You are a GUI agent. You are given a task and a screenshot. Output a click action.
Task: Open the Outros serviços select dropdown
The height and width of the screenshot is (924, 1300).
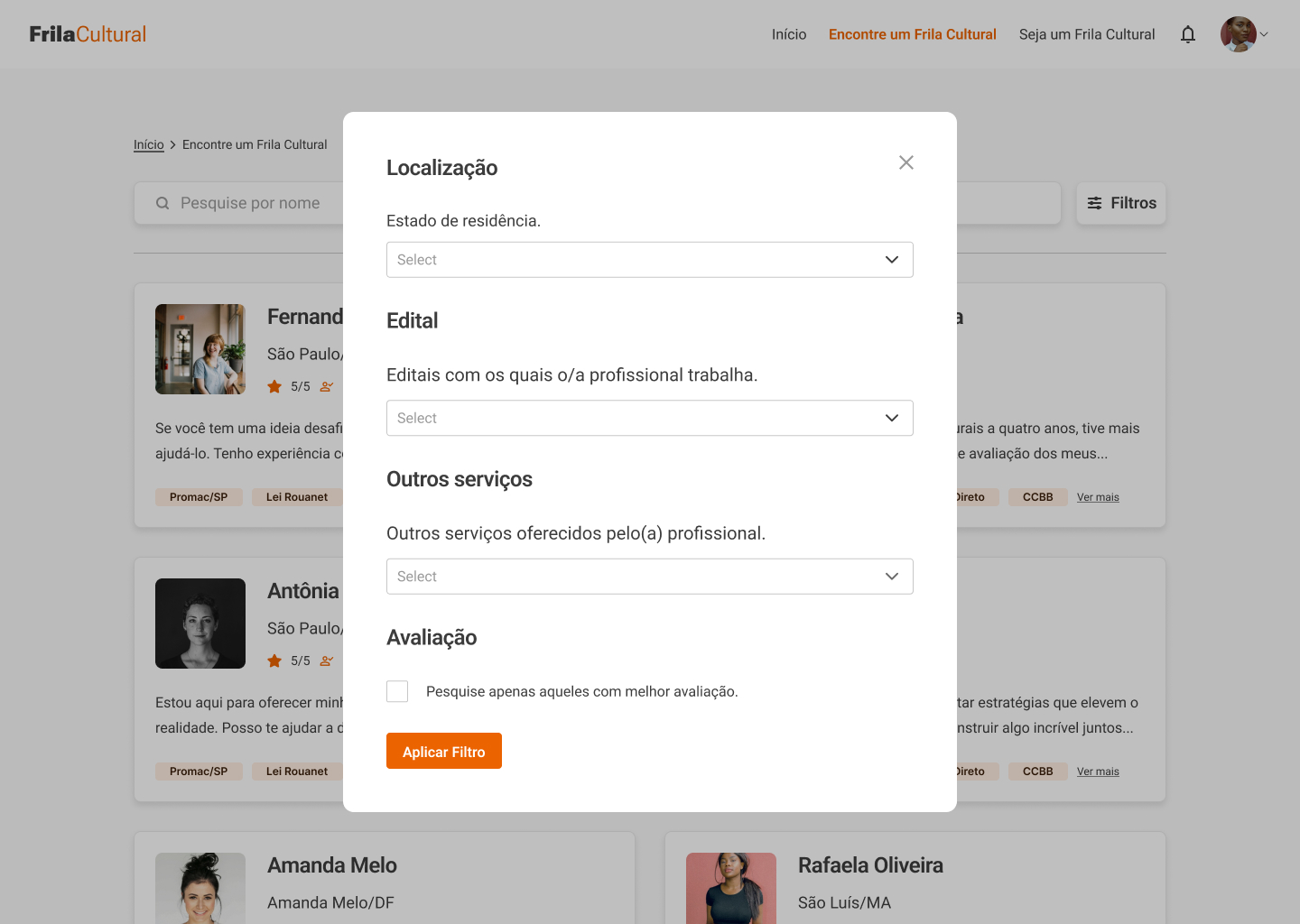click(x=650, y=577)
